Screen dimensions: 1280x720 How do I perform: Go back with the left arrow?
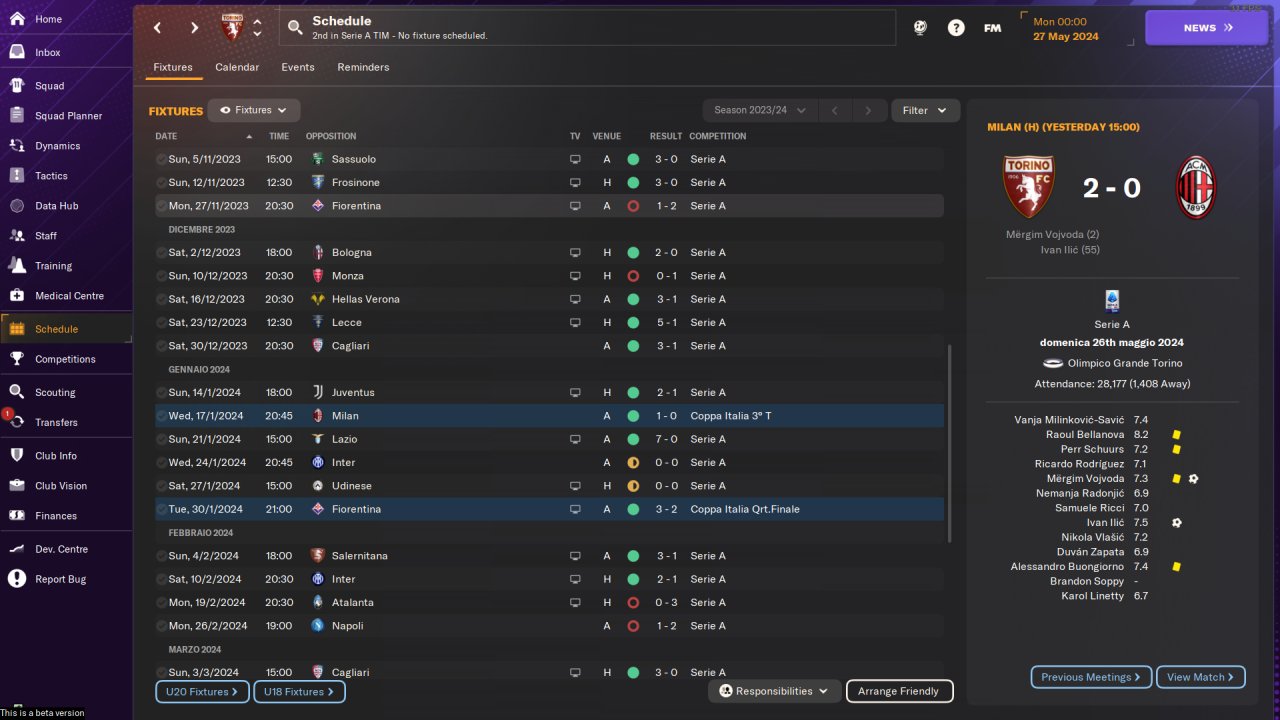(157, 28)
